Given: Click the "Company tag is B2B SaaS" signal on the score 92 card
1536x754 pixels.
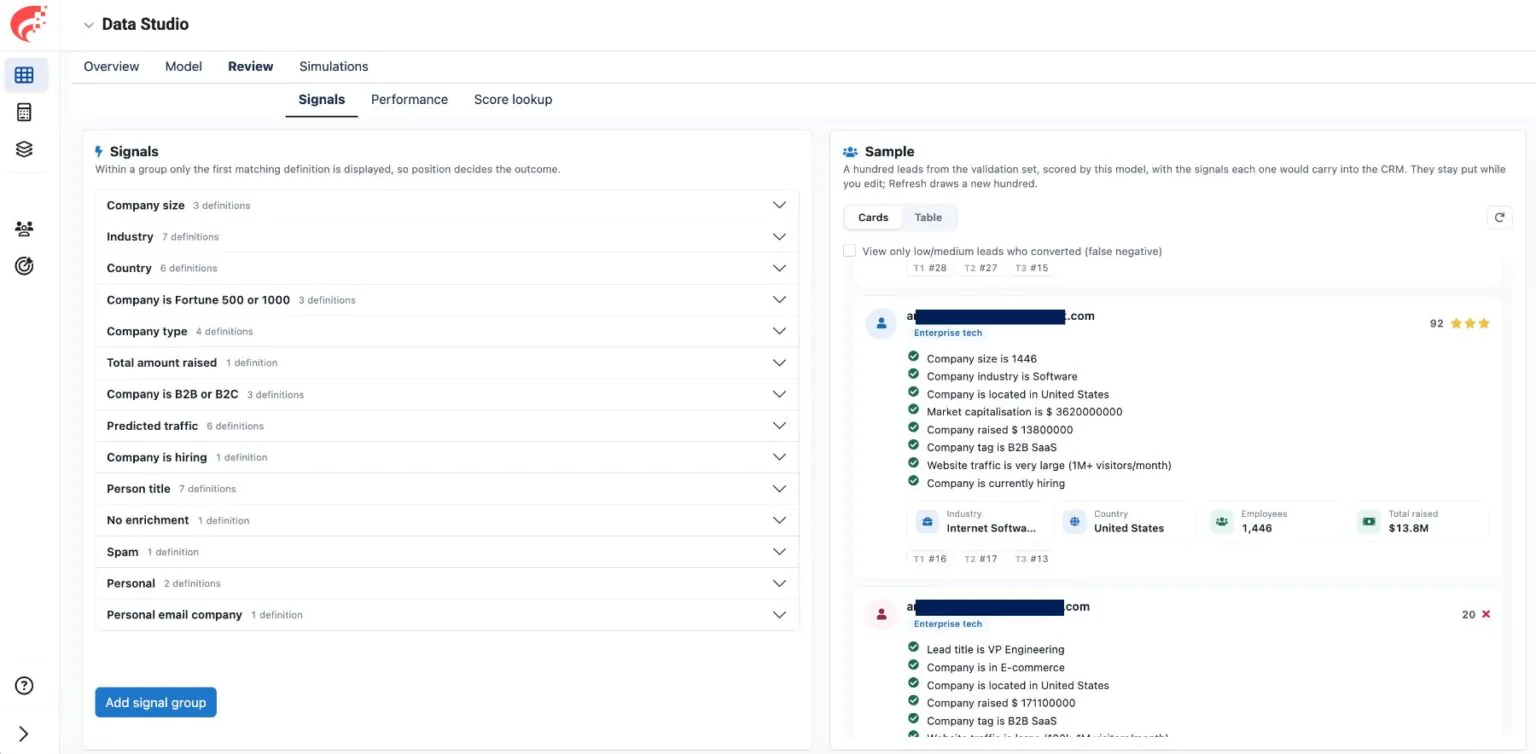Looking at the screenshot, I should [x=992, y=447].
